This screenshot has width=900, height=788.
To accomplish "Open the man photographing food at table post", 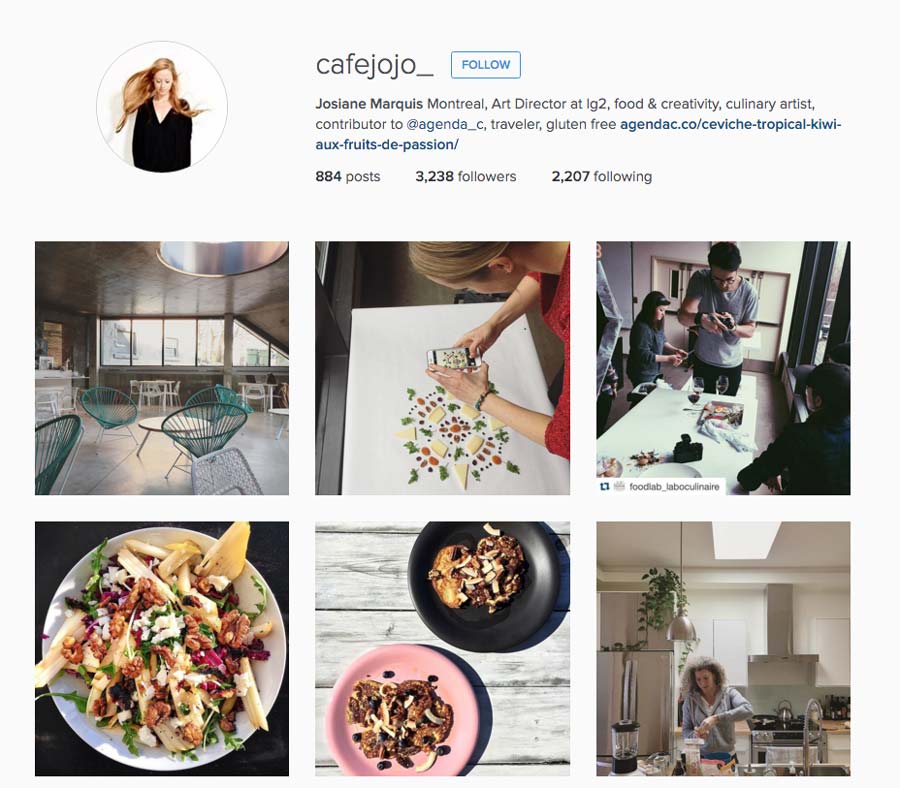I will (x=723, y=368).
